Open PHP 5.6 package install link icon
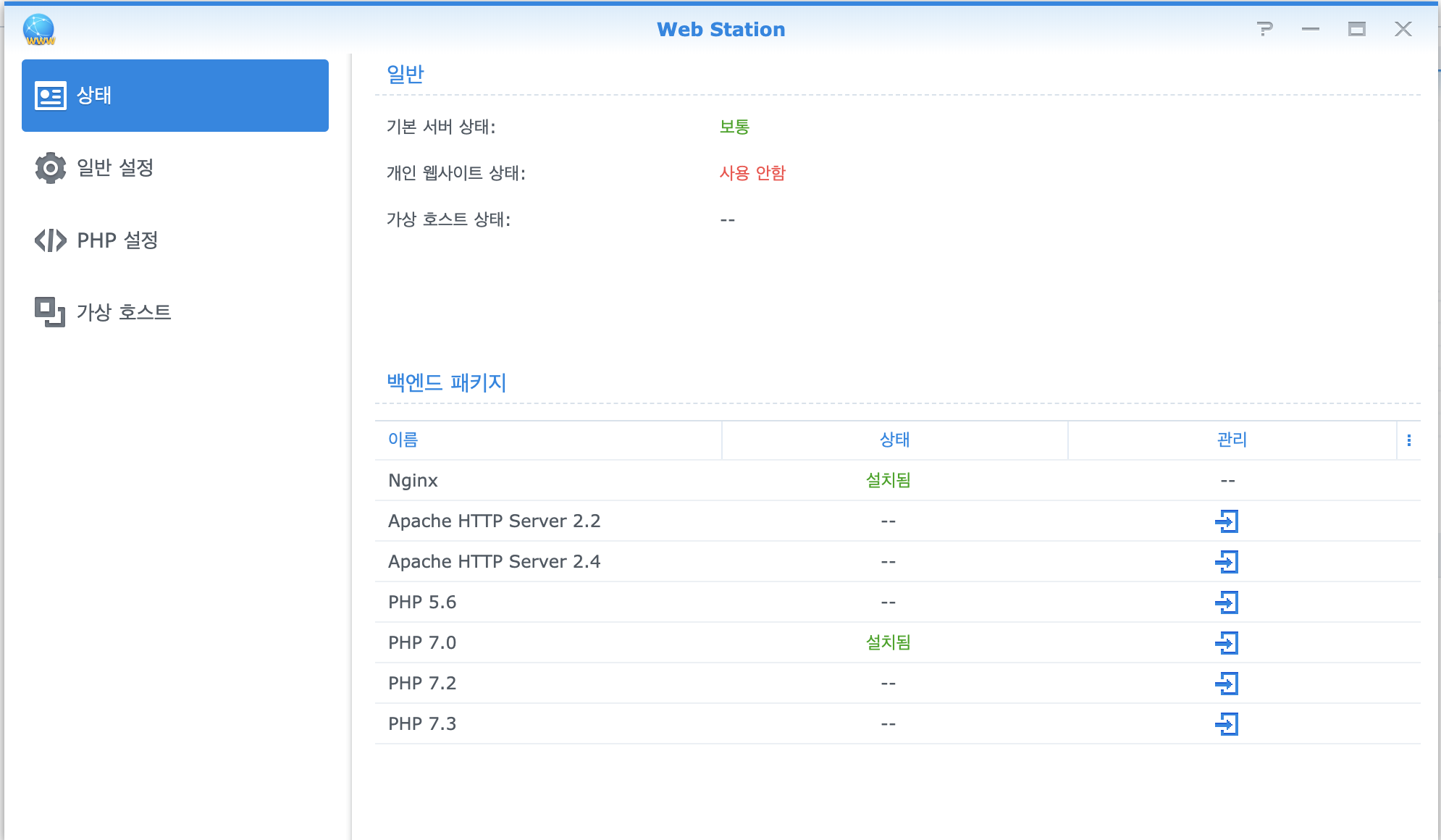 pyautogui.click(x=1227, y=602)
